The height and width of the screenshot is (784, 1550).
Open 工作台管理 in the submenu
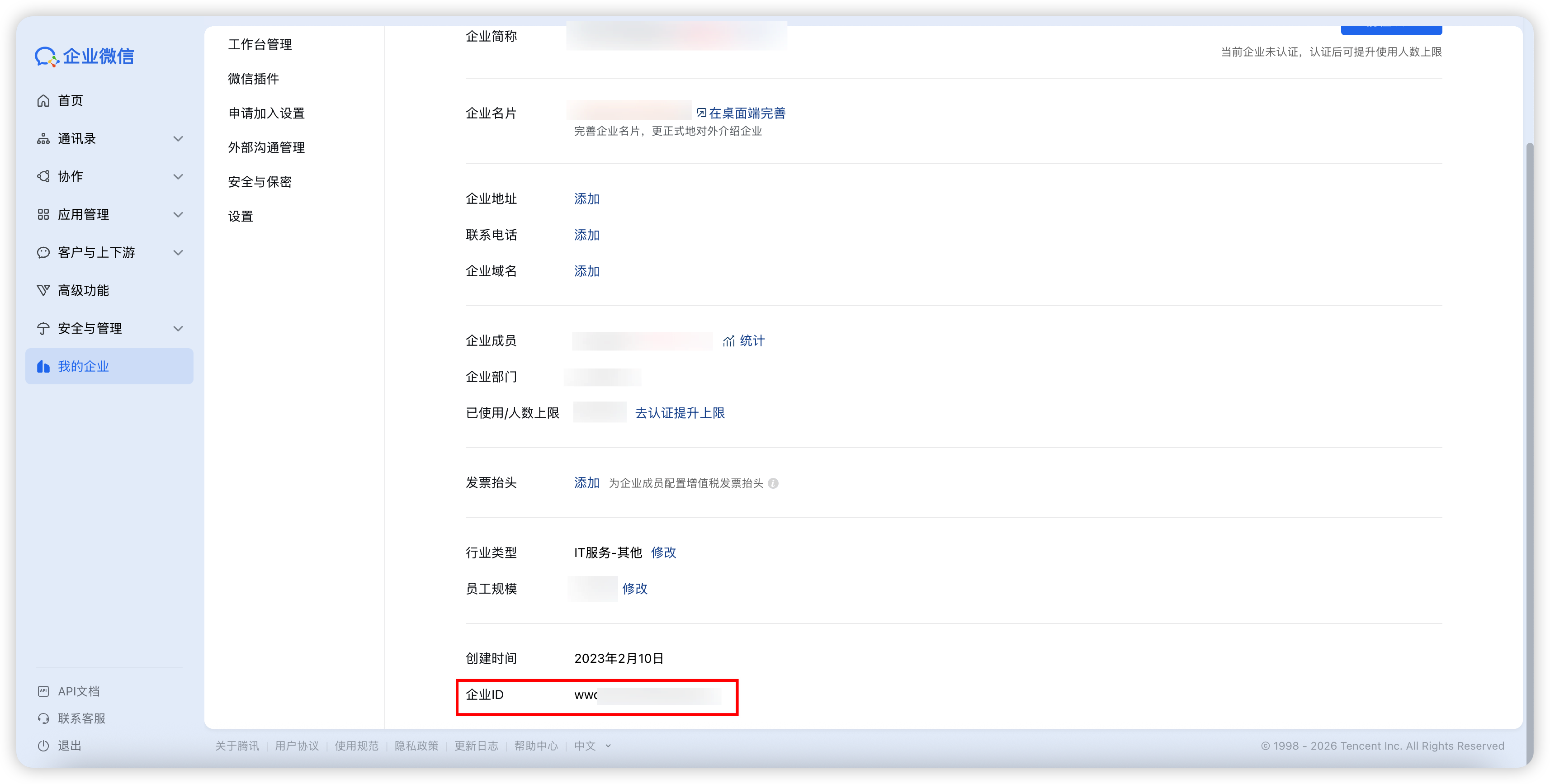(260, 44)
